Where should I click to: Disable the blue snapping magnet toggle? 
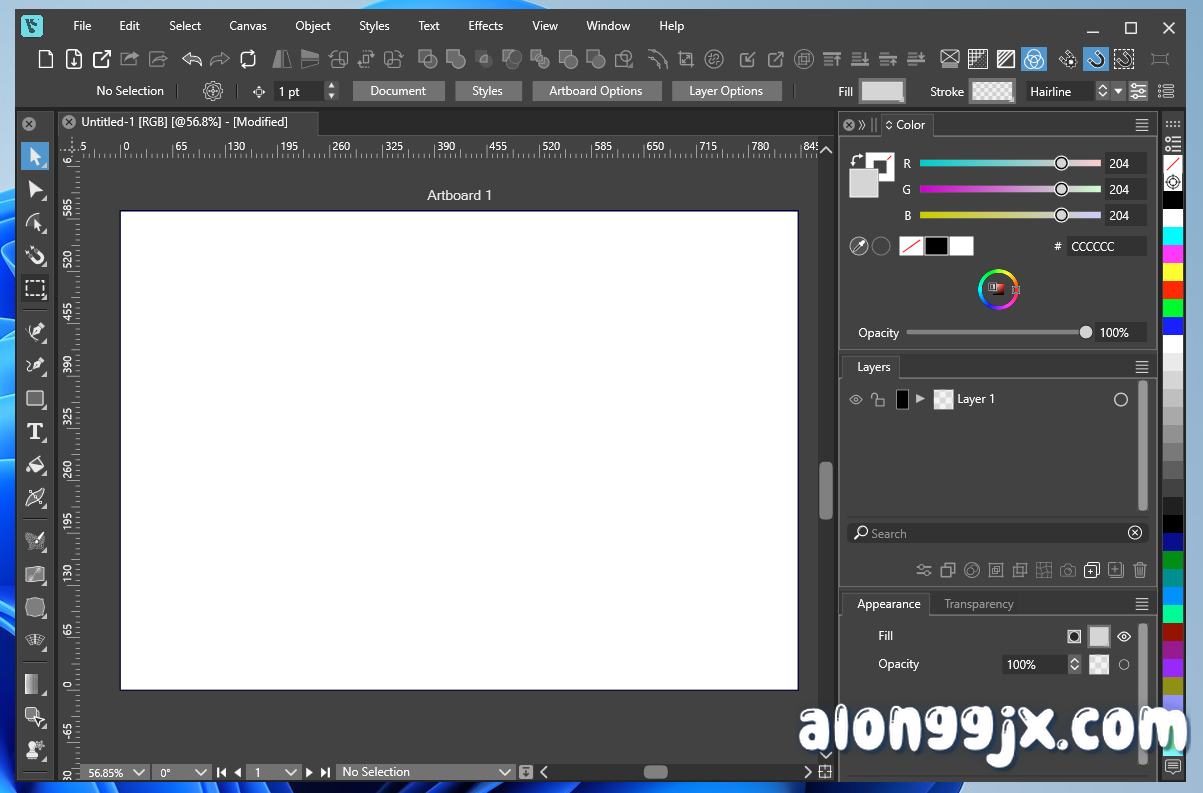1095,60
